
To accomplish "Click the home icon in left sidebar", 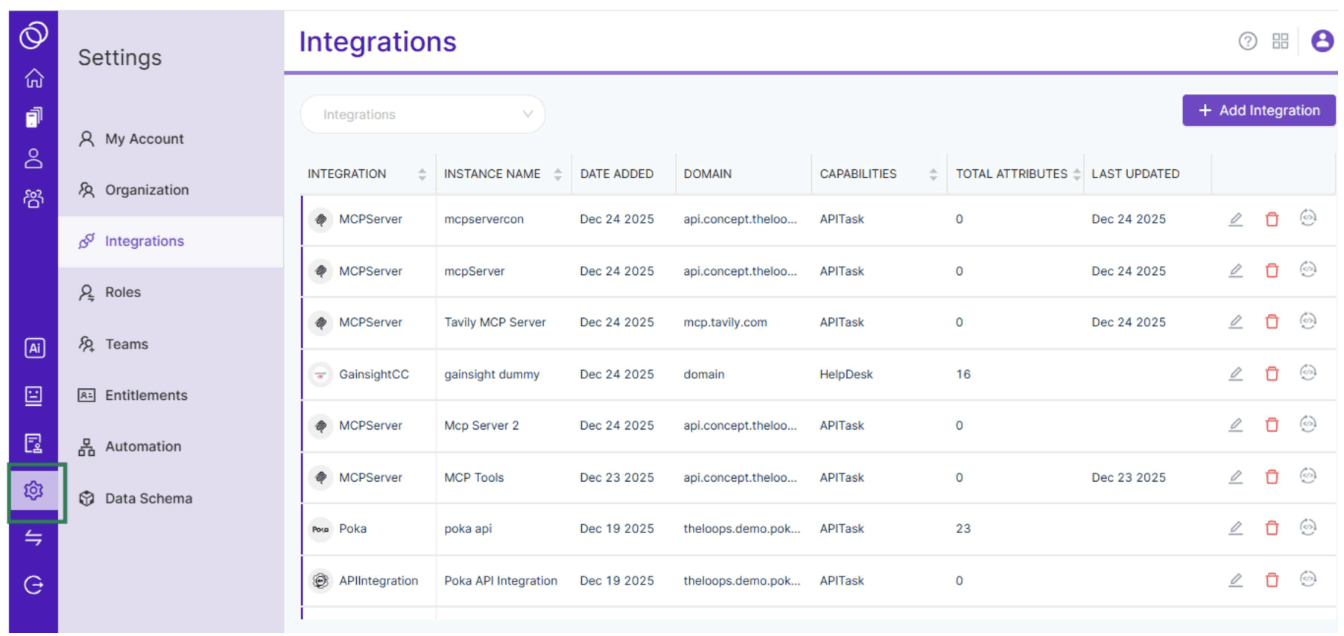I will pyautogui.click(x=34, y=78).
